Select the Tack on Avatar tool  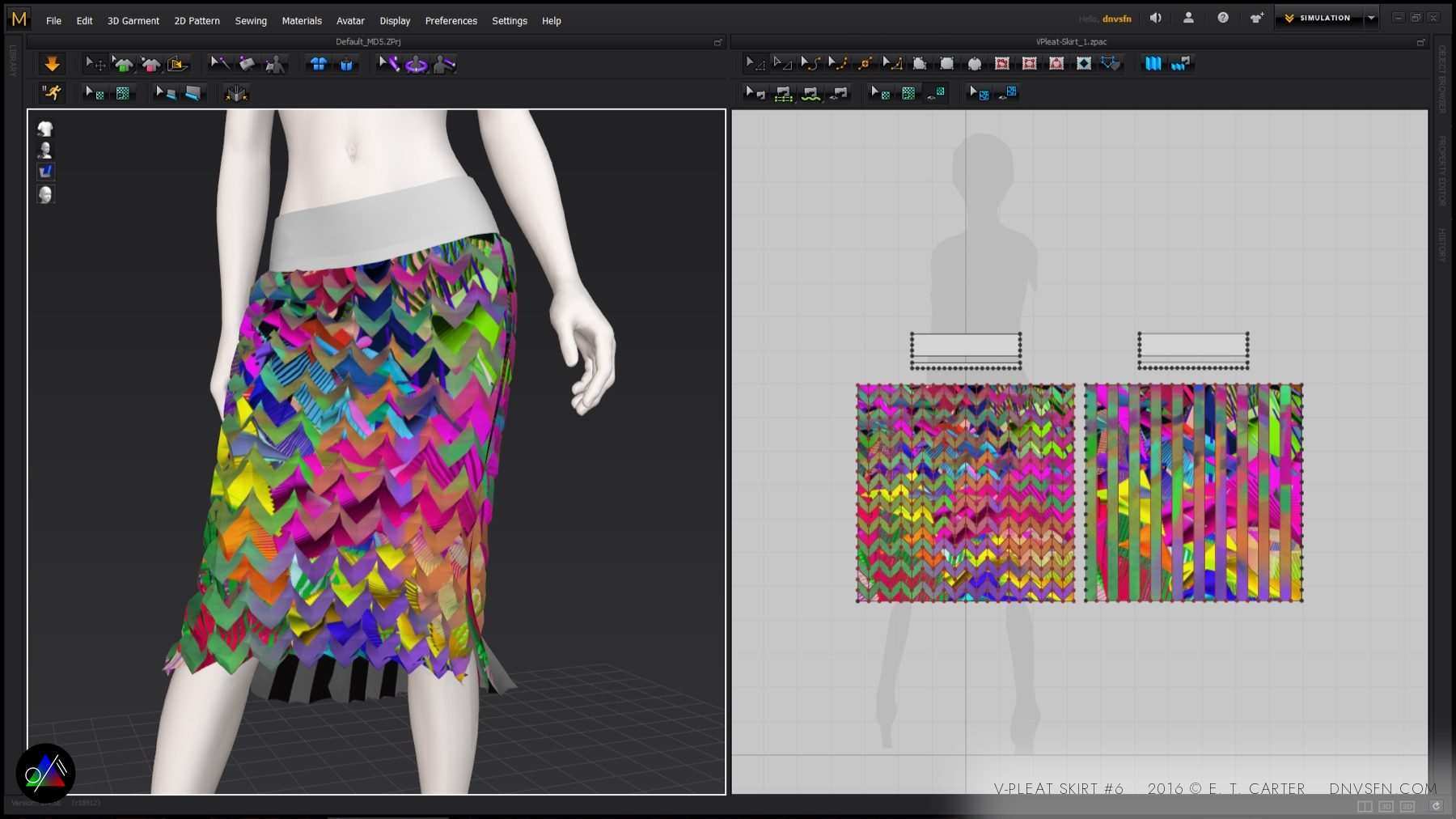[275, 64]
